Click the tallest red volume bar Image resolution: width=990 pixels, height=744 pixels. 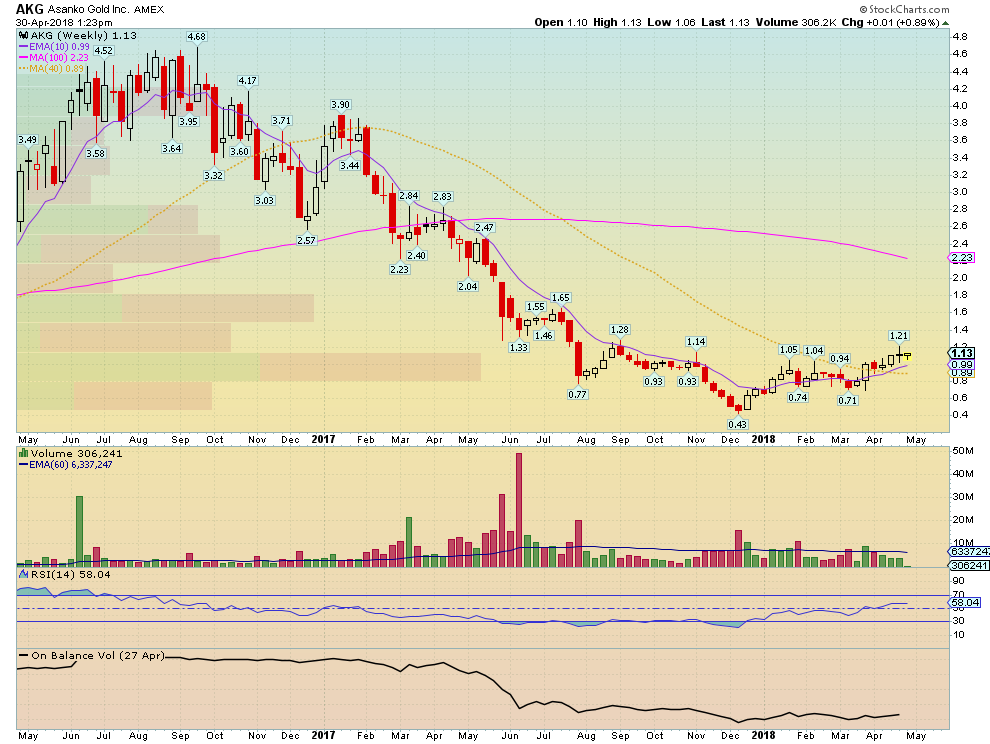pos(519,510)
